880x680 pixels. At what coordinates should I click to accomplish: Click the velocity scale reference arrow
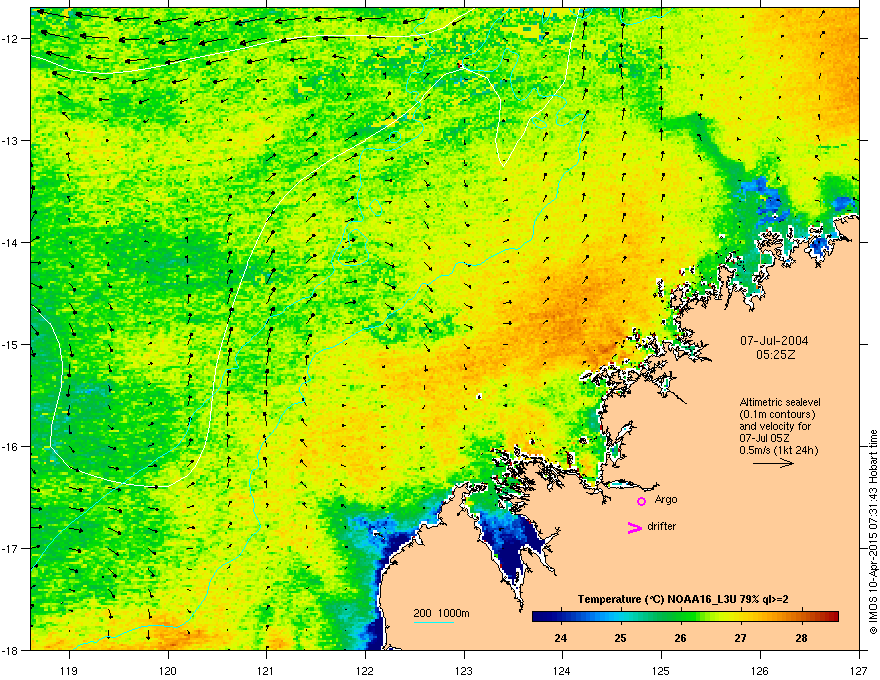(x=773, y=463)
